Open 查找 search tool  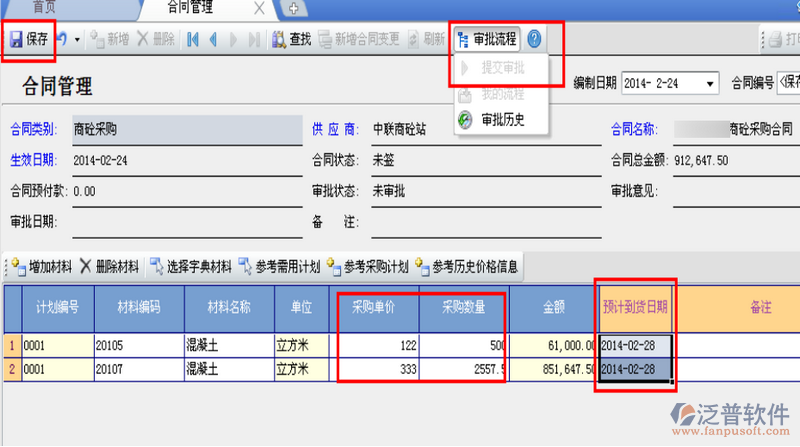click(291, 40)
